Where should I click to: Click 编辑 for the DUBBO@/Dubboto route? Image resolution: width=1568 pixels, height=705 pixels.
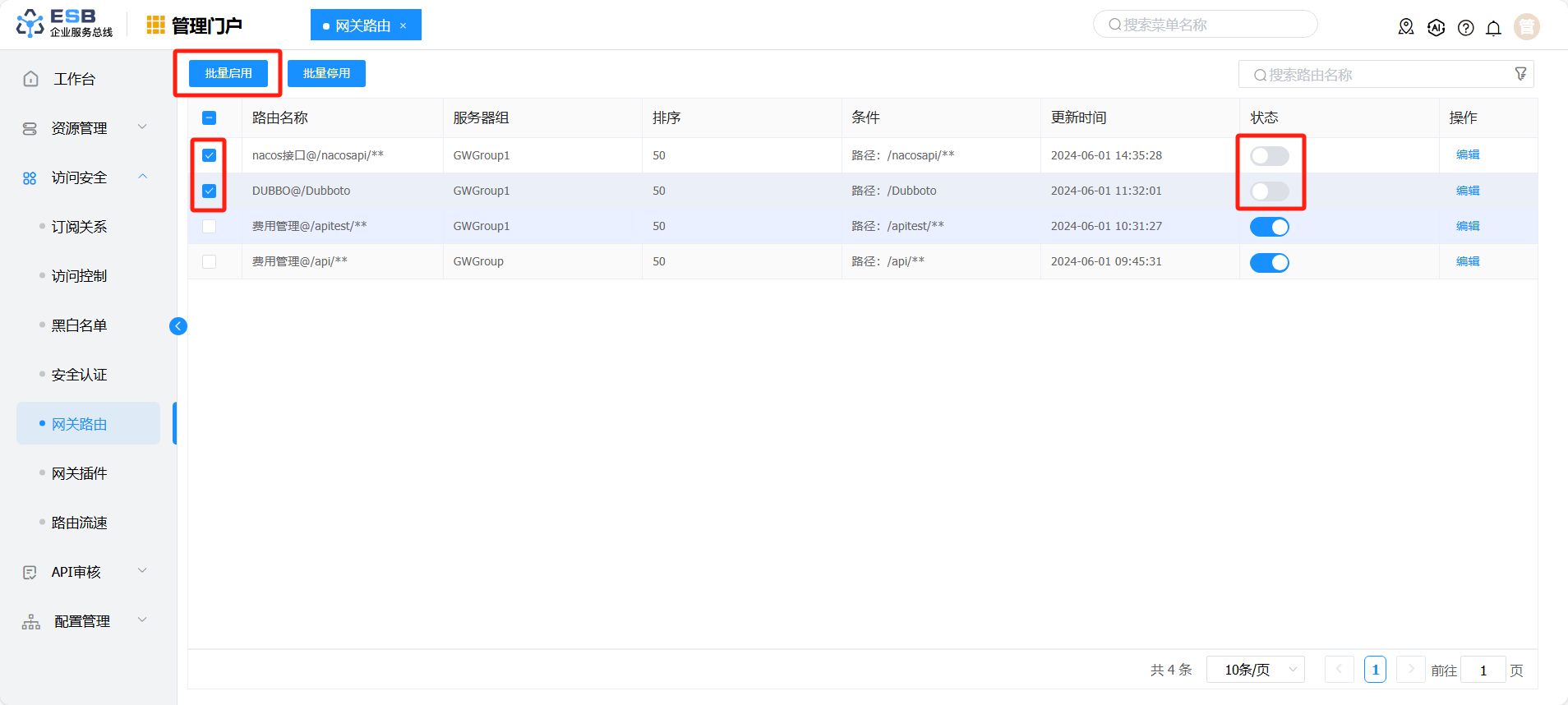(x=1467, y=191)
